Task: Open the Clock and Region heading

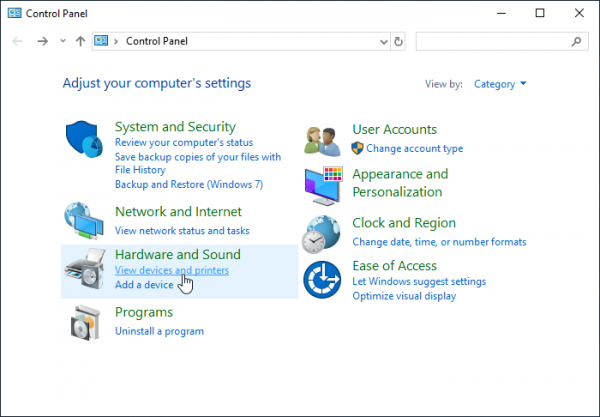Action: click(404, 223)
